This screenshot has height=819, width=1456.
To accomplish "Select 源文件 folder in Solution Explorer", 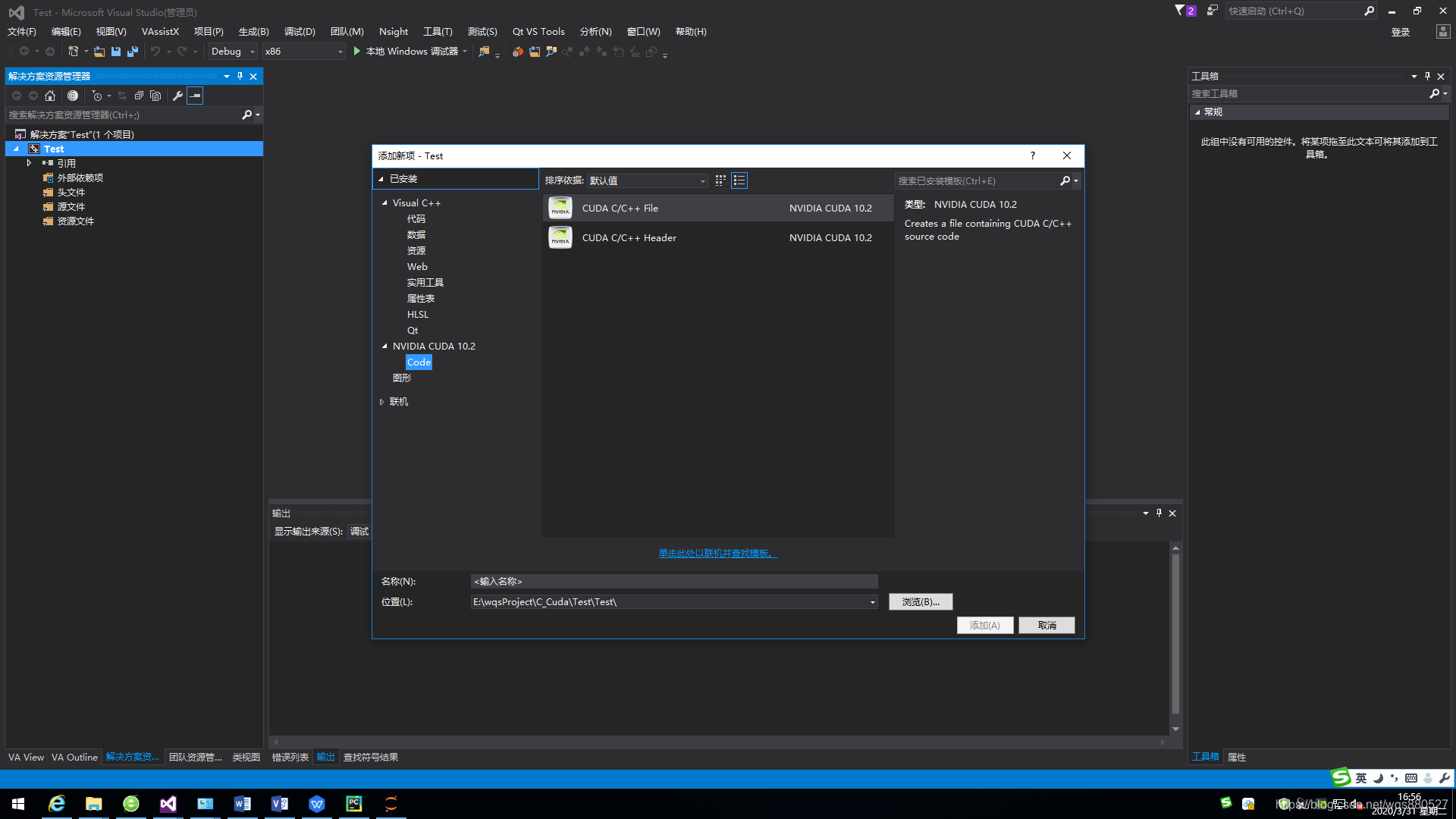I will (71, 206).
